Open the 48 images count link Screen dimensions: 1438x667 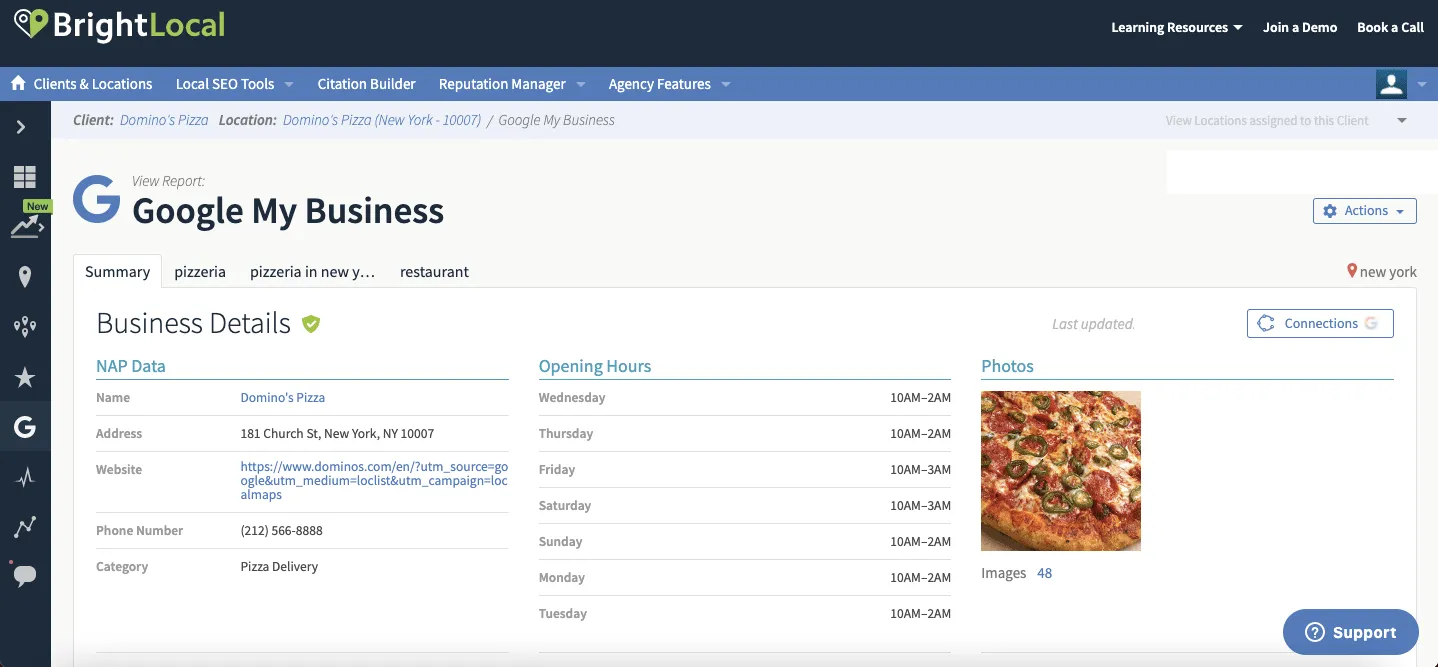pyautogui.click(x=1044, y=573)
